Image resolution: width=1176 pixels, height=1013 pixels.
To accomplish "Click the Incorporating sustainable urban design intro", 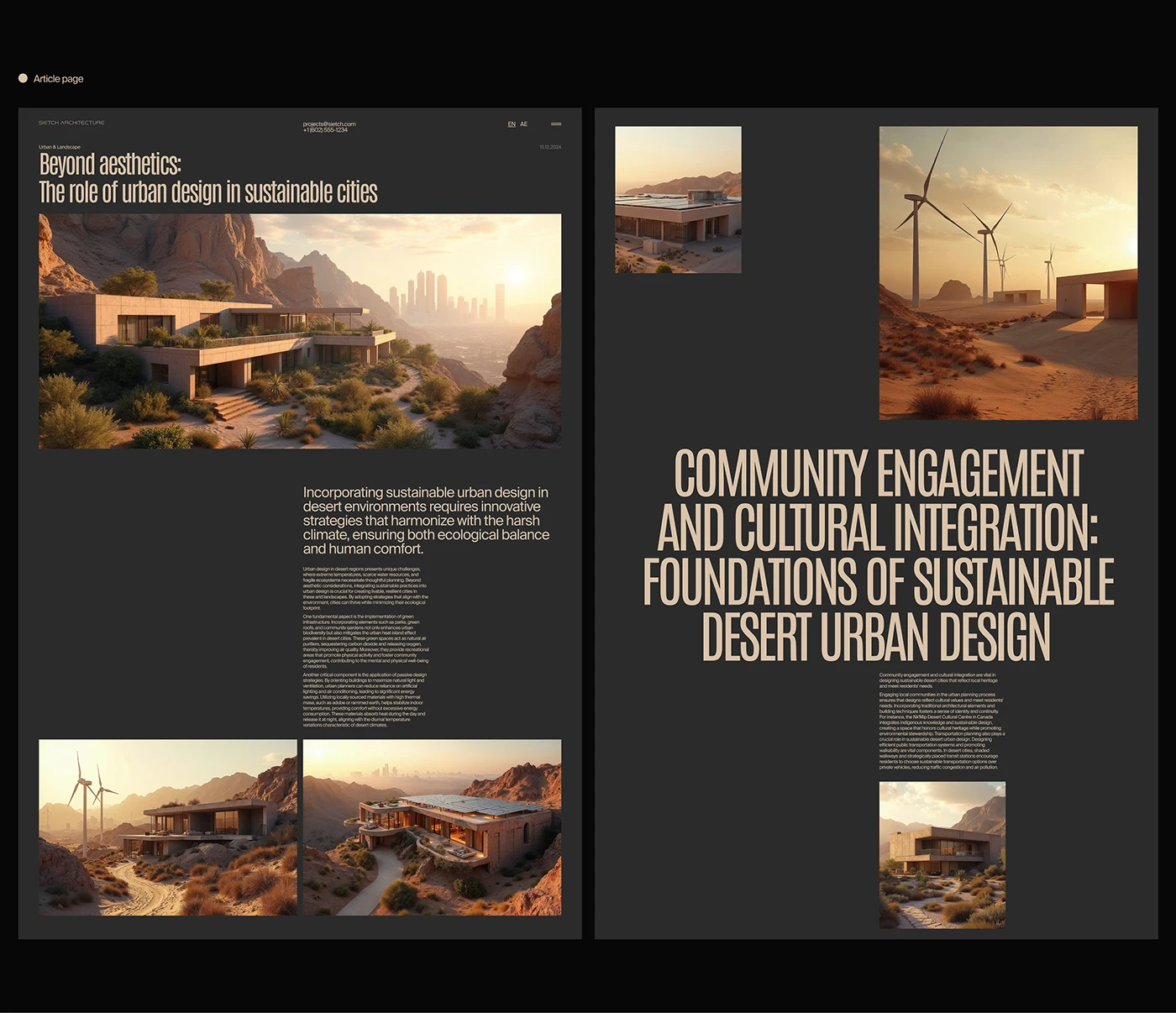I will [x=426, y=521].
